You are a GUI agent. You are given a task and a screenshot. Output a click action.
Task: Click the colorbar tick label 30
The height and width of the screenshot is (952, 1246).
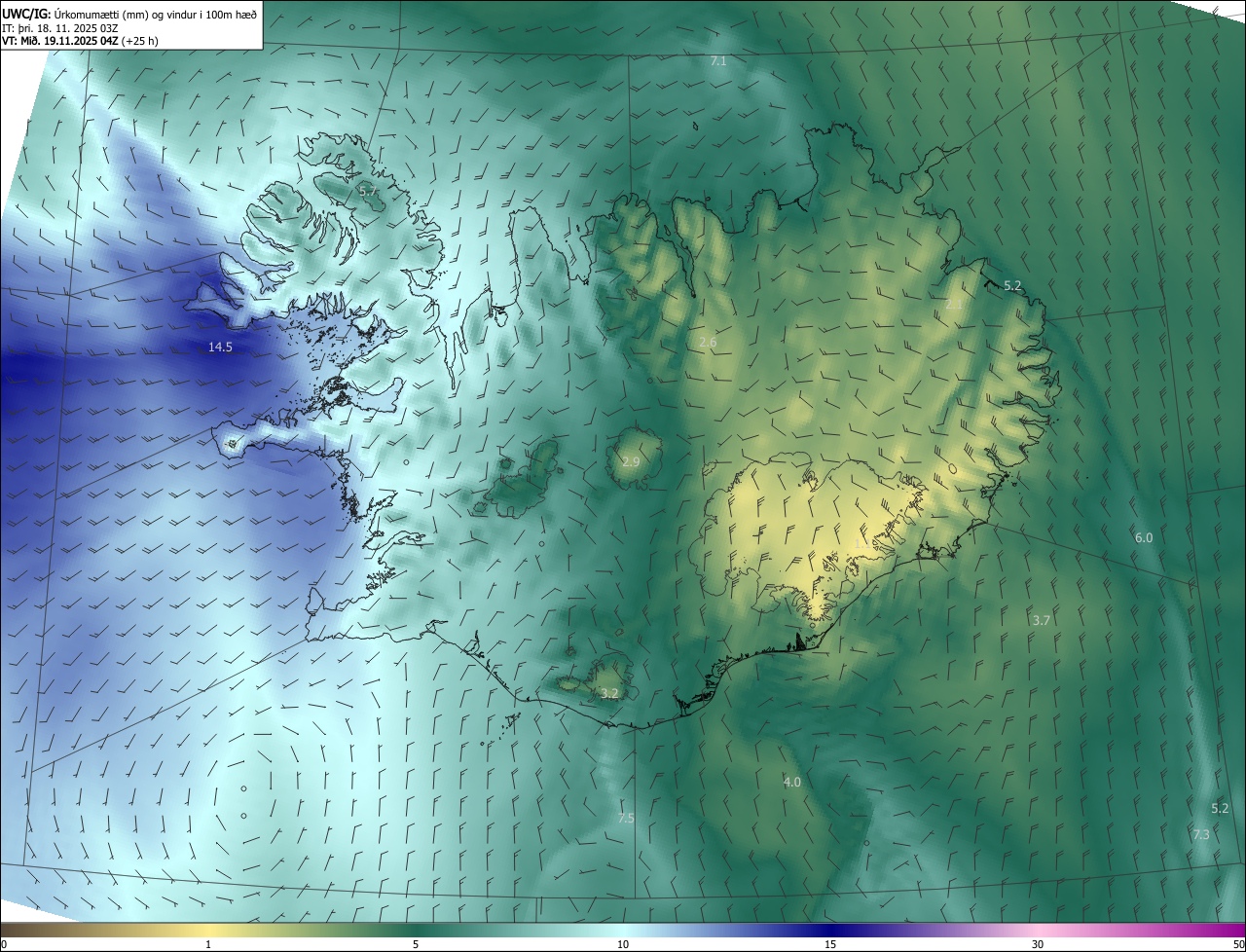click(1038, 944)
